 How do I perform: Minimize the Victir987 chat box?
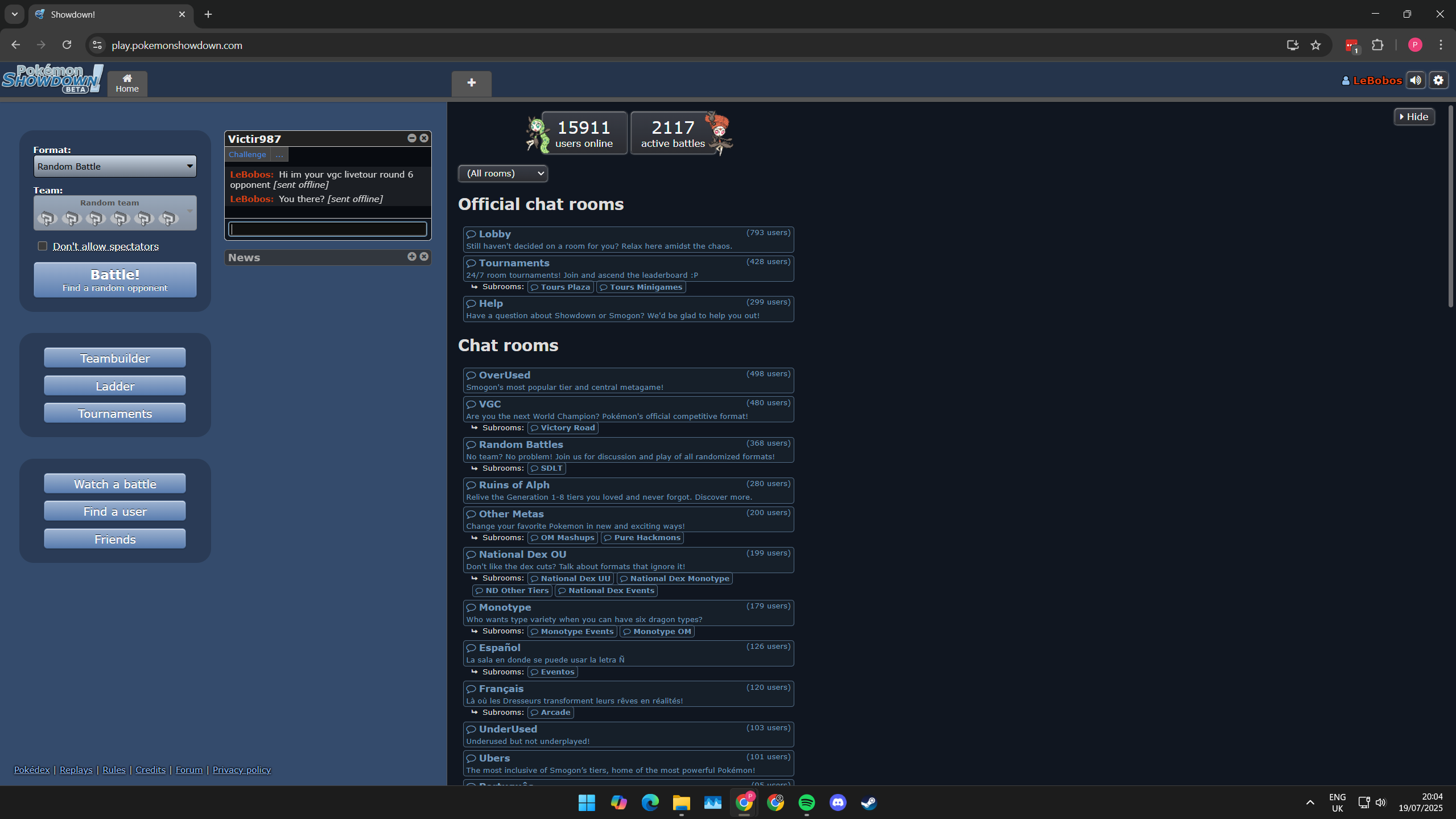click(x=412, y=138)
